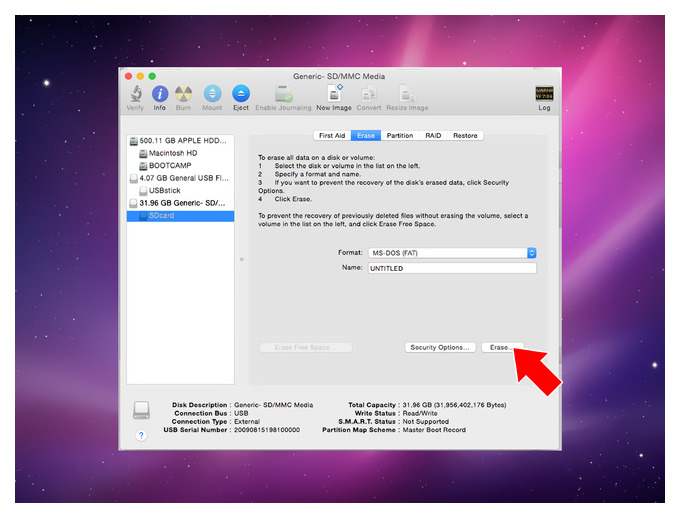Select the 500.11 GB APPLE HDD disk
The height and width of the screenshot is (518, 680).
(x=180, y=141)
